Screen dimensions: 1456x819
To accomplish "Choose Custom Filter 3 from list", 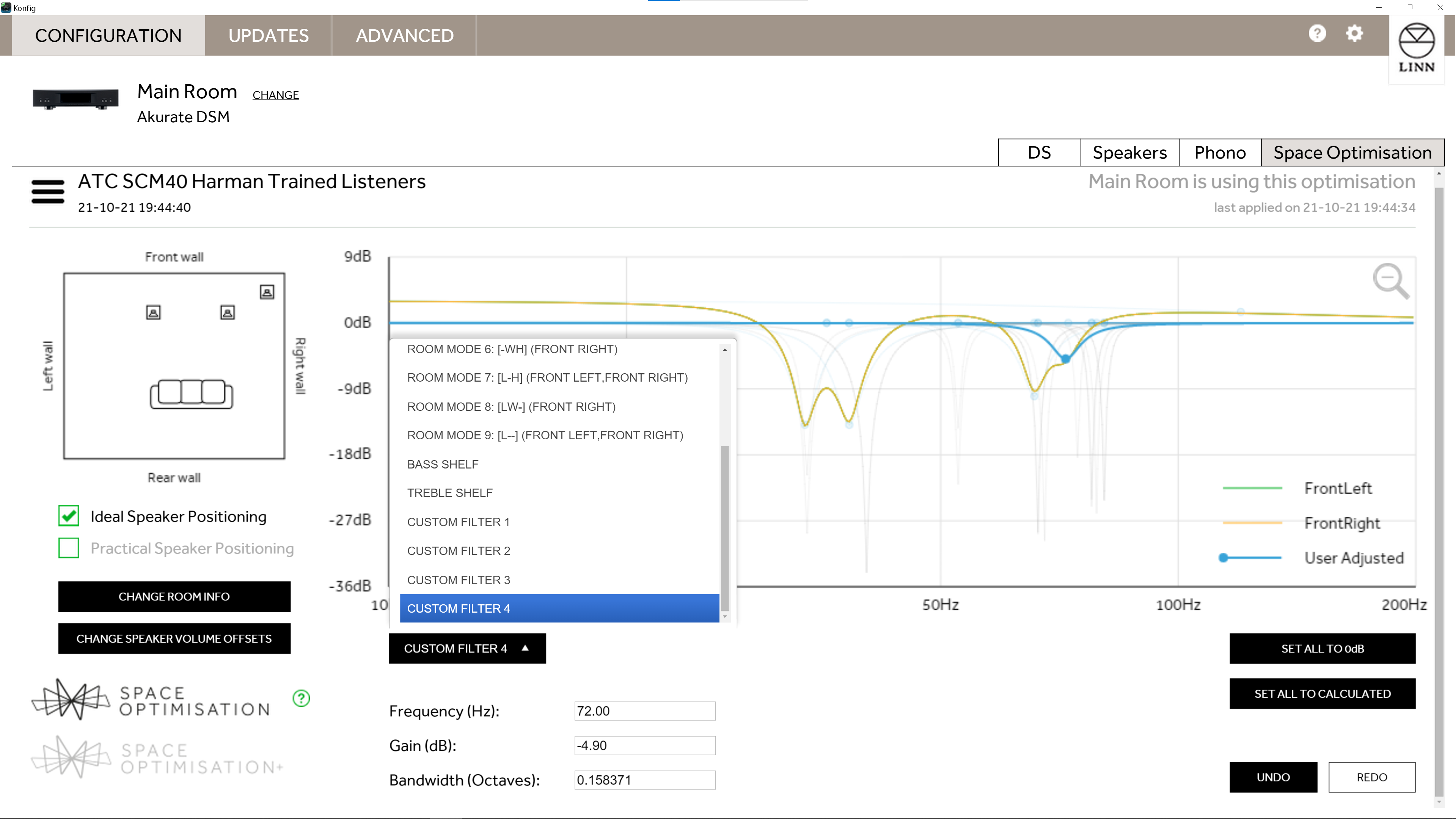I will 559,580.
